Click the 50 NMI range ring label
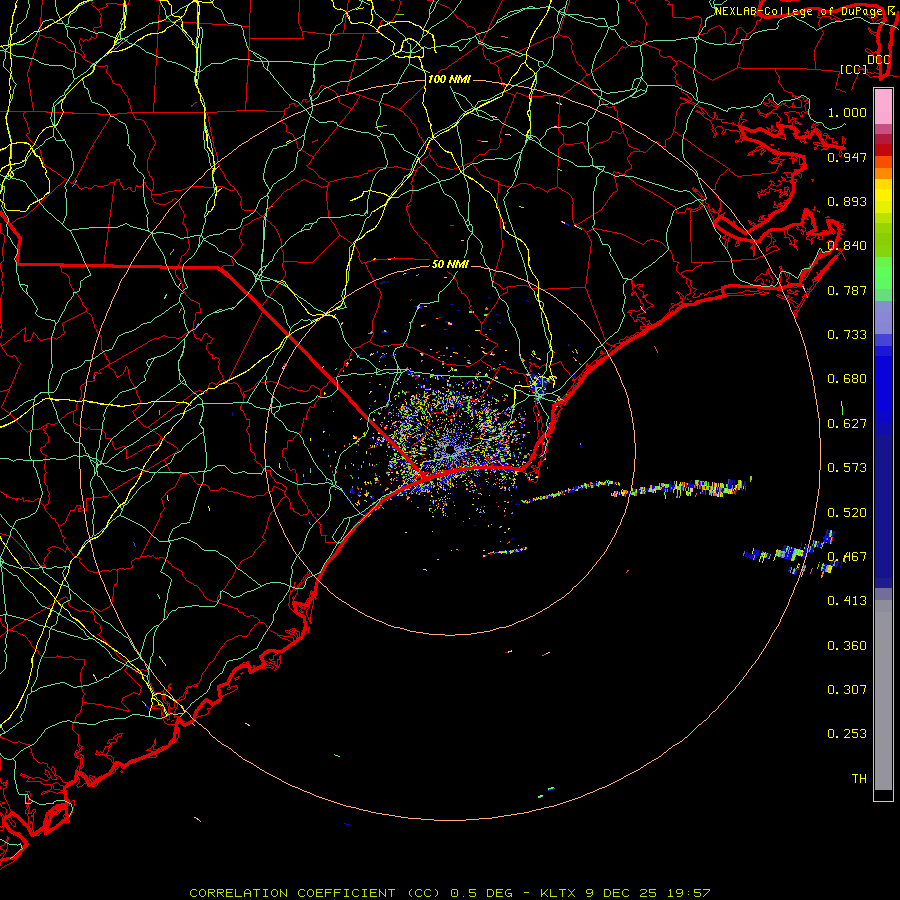The height and width of the screenshot is (900, 900). (x=450, y=265)
